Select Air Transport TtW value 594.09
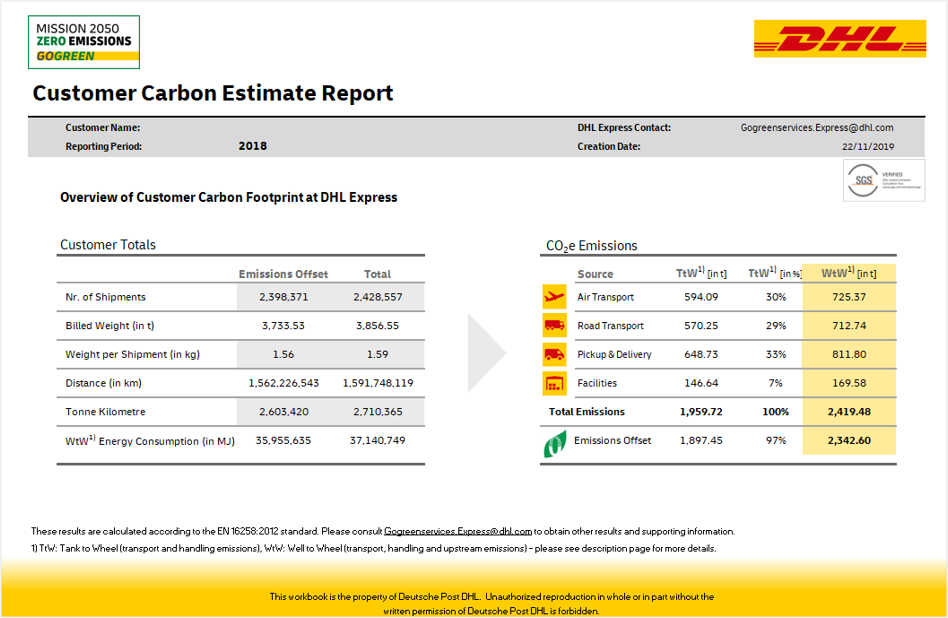Viewport: 948px width, 618px height. pyautogui.click(x=701, y=297)
